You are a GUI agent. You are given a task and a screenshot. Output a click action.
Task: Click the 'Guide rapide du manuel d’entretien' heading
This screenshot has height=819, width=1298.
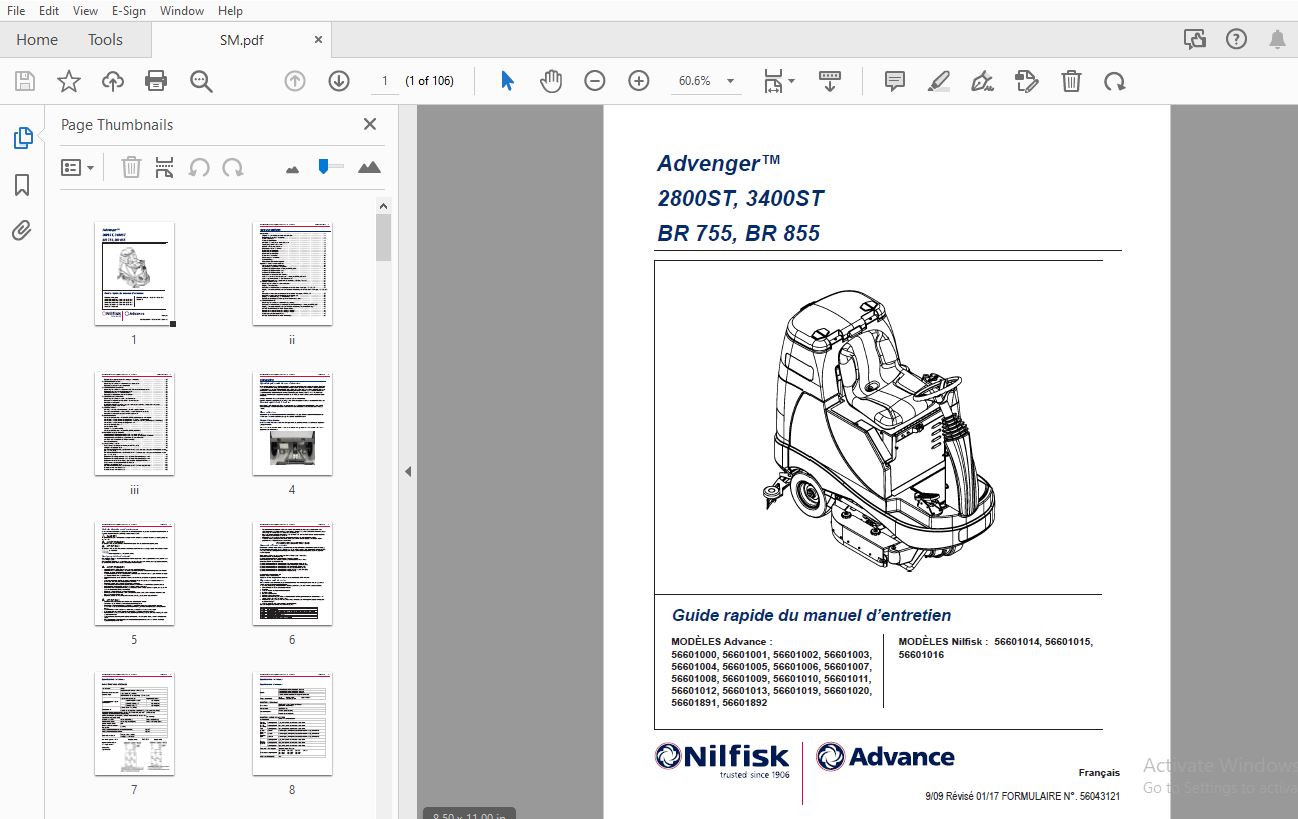click(x=811, y=615)
